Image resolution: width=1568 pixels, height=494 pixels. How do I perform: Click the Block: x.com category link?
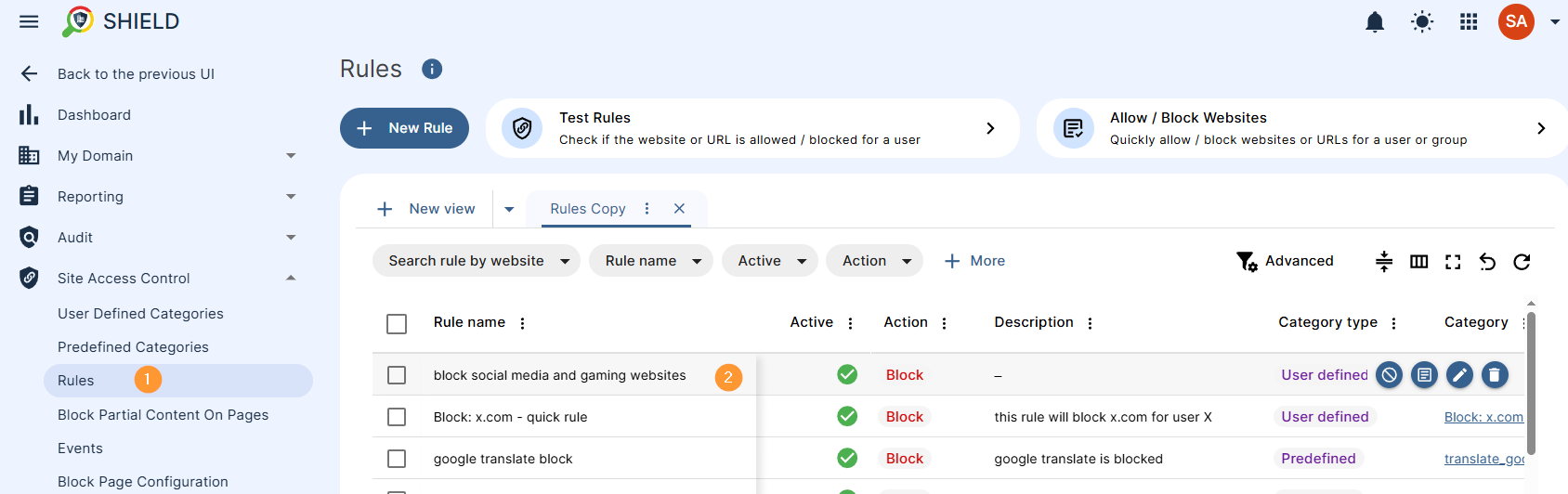pyautogui.click(x=1483, y=417)
